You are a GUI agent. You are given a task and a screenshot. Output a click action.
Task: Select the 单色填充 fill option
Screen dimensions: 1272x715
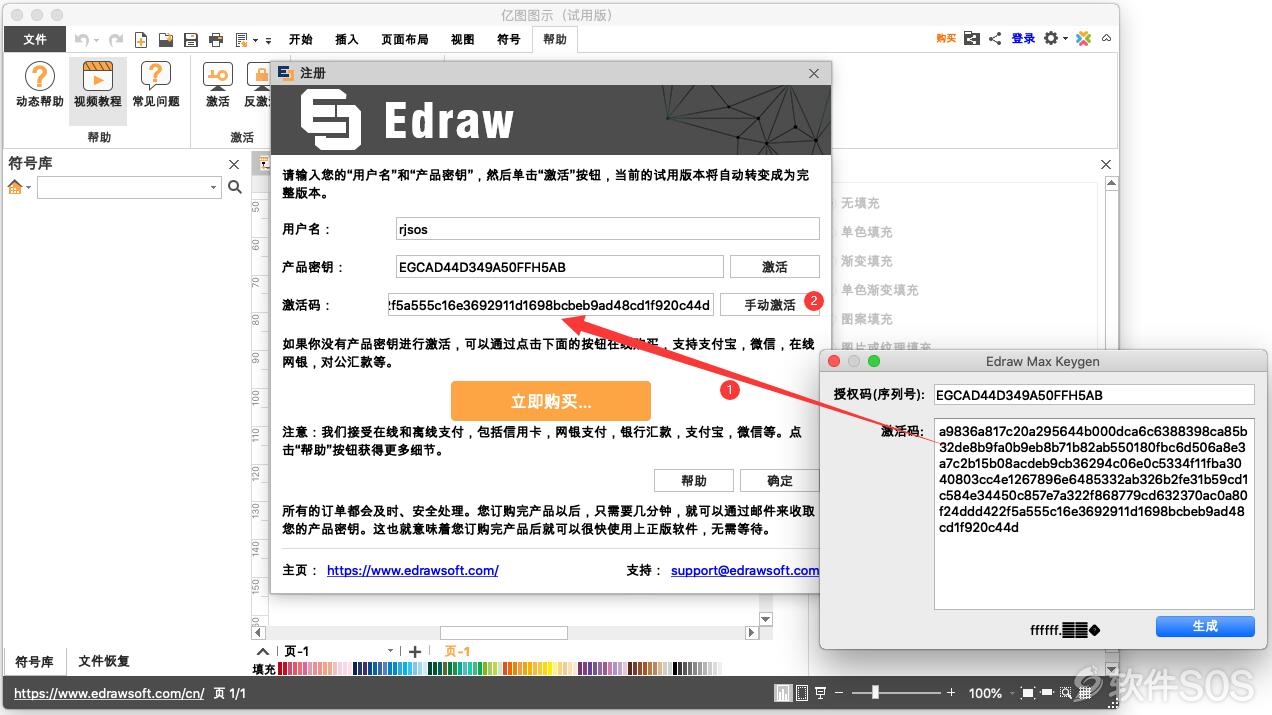click(866, 232)
